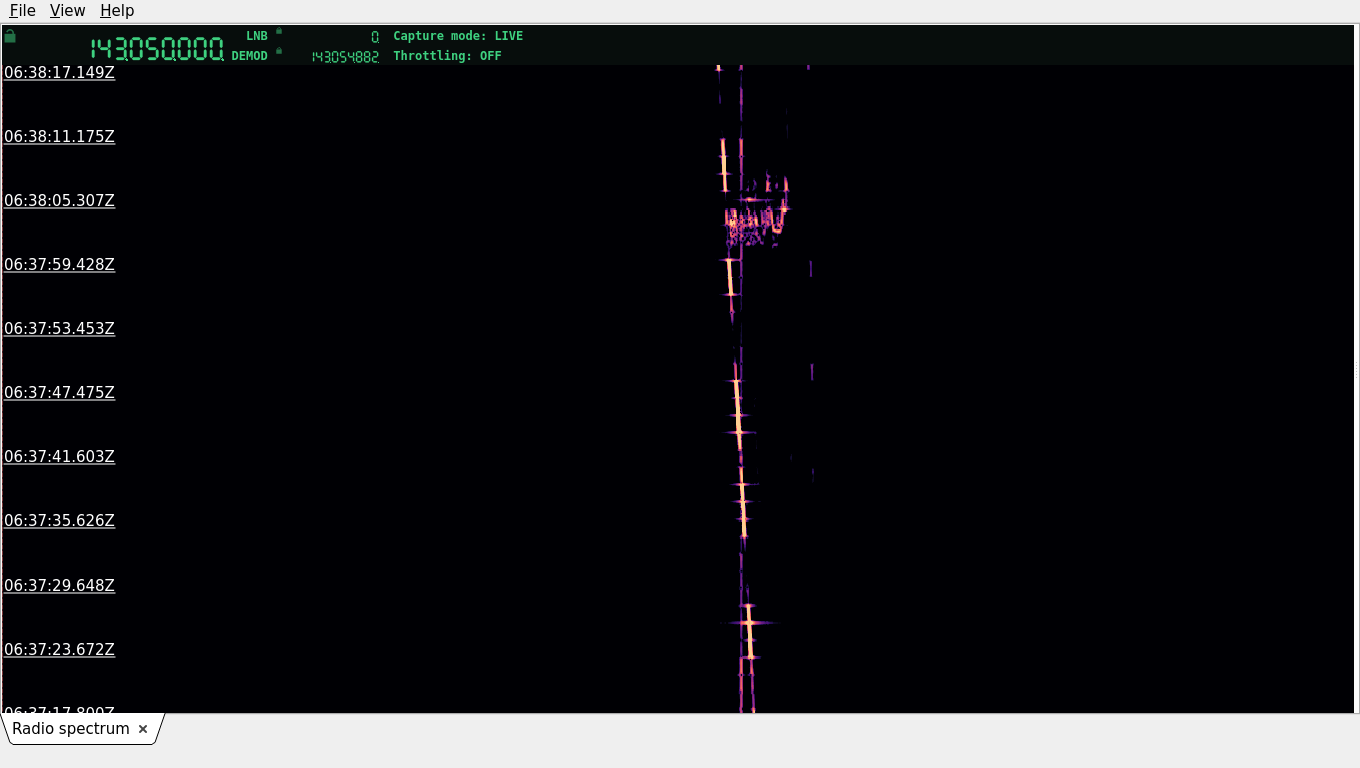Toggle the DEMOD frequency lock icon

[x=279, y=51]
